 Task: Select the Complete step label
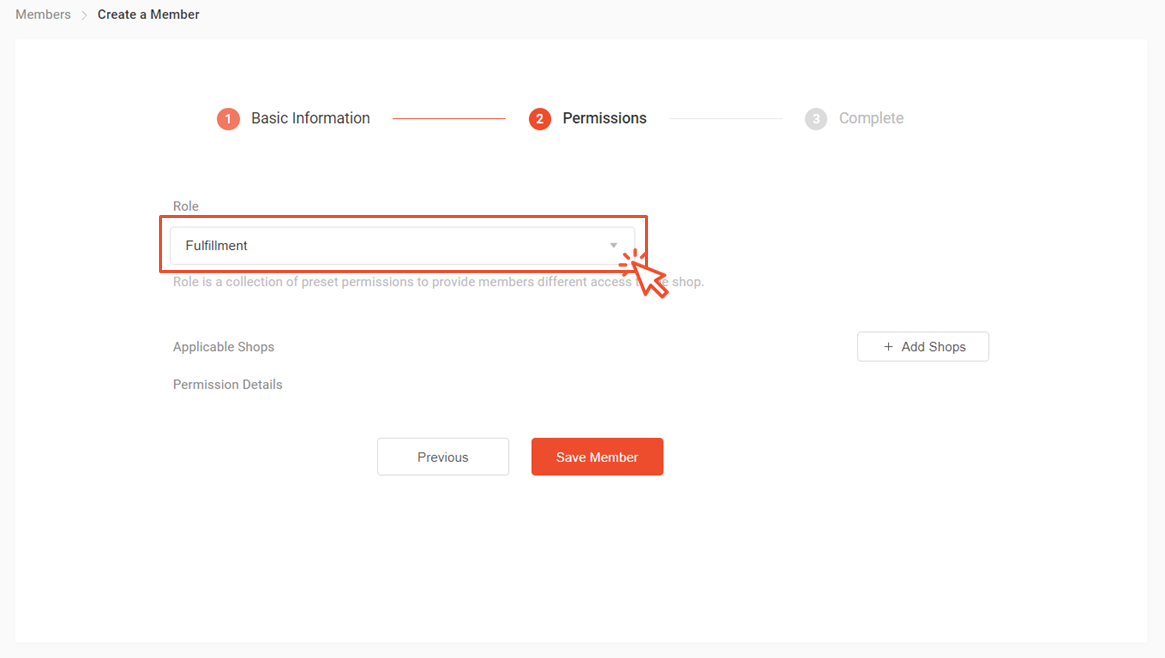[871, 118]
